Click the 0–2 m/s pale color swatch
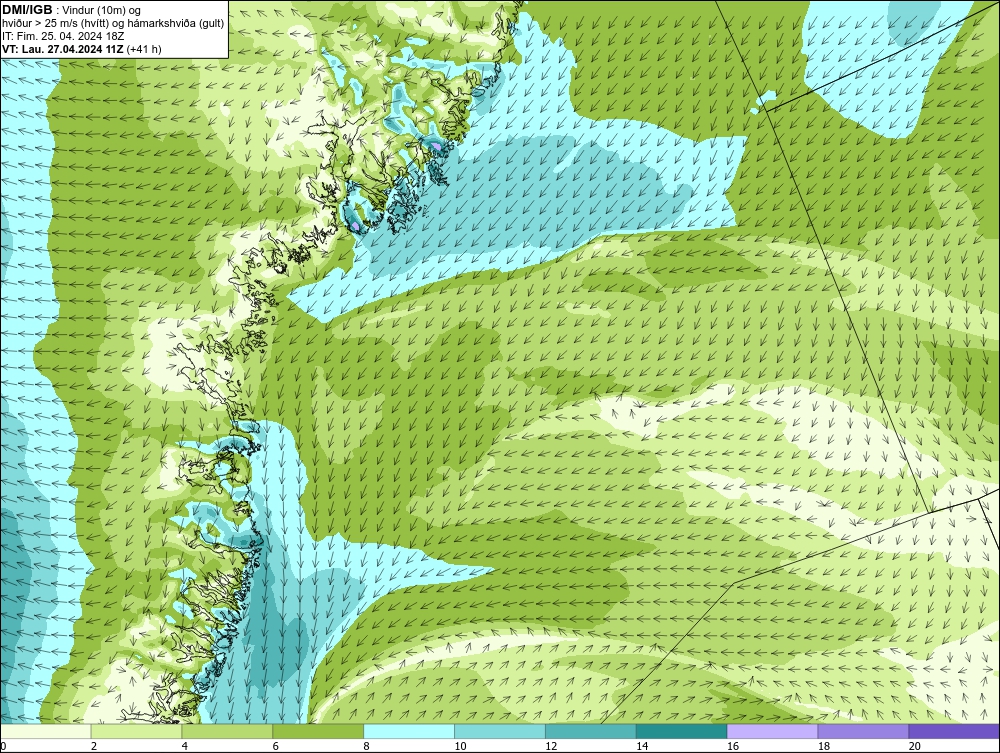1000x753 pixels. pyautogui.click(x=46, y=731)
